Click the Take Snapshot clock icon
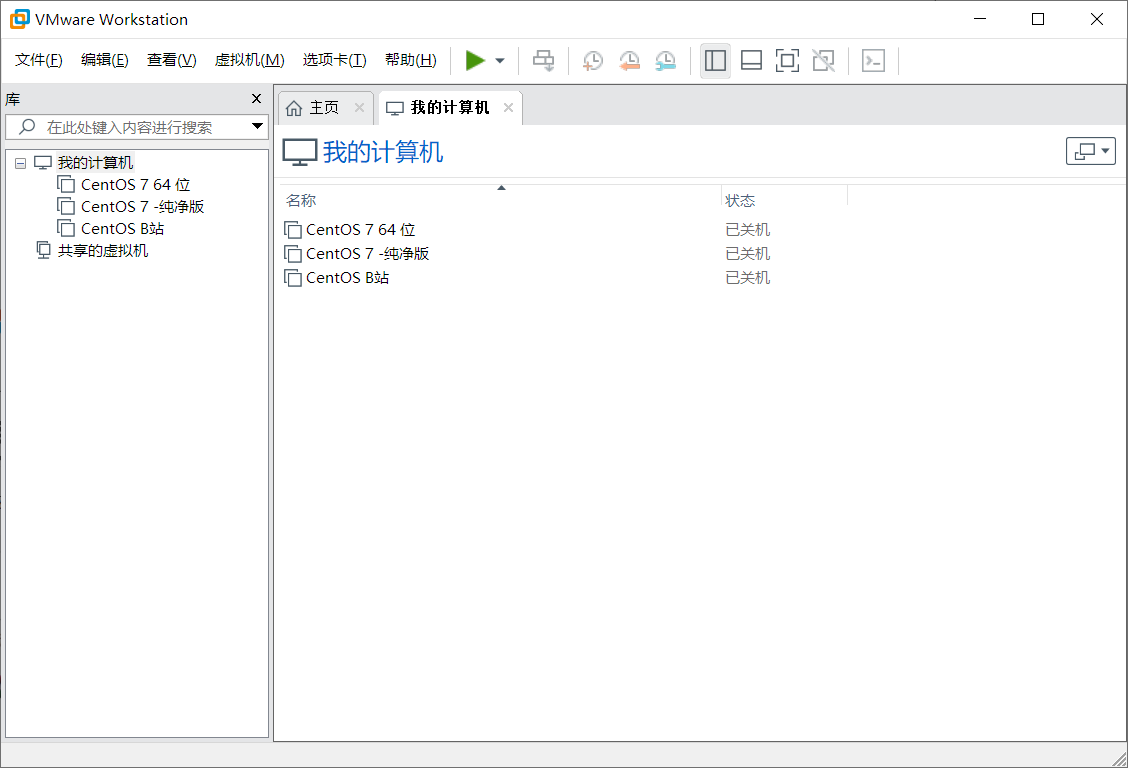The width and height of the screenshot is (1128, 768). point(593,60)
